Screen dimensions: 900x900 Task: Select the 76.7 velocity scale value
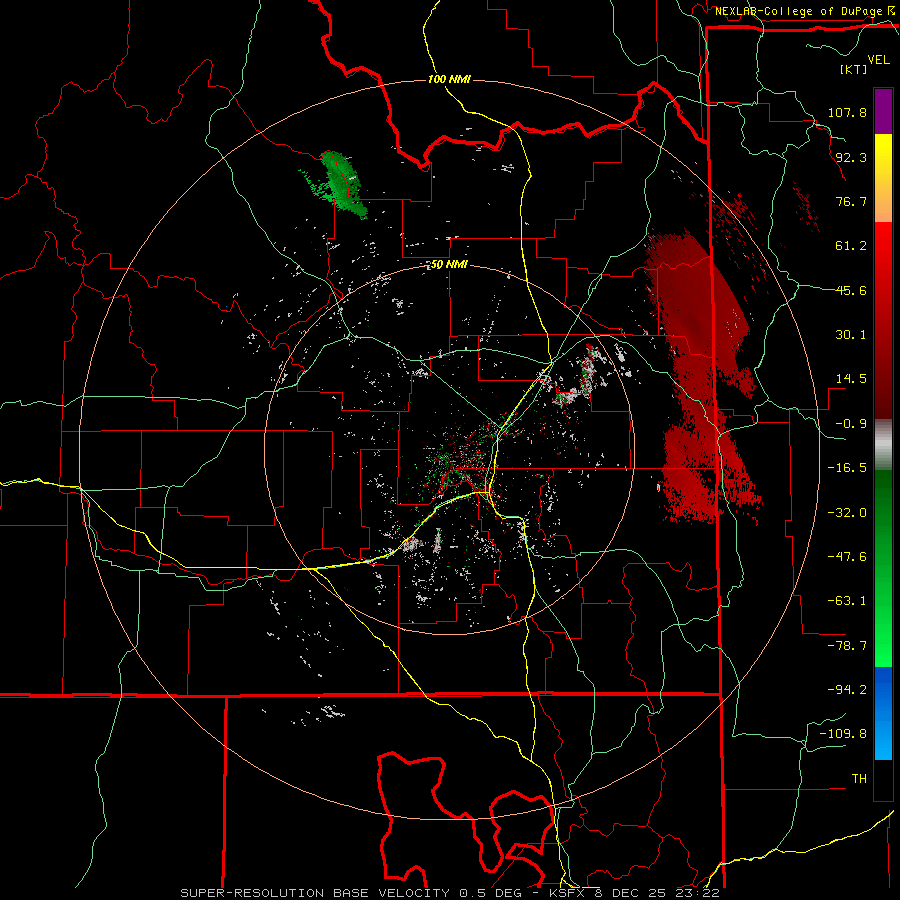click(851, 201)
